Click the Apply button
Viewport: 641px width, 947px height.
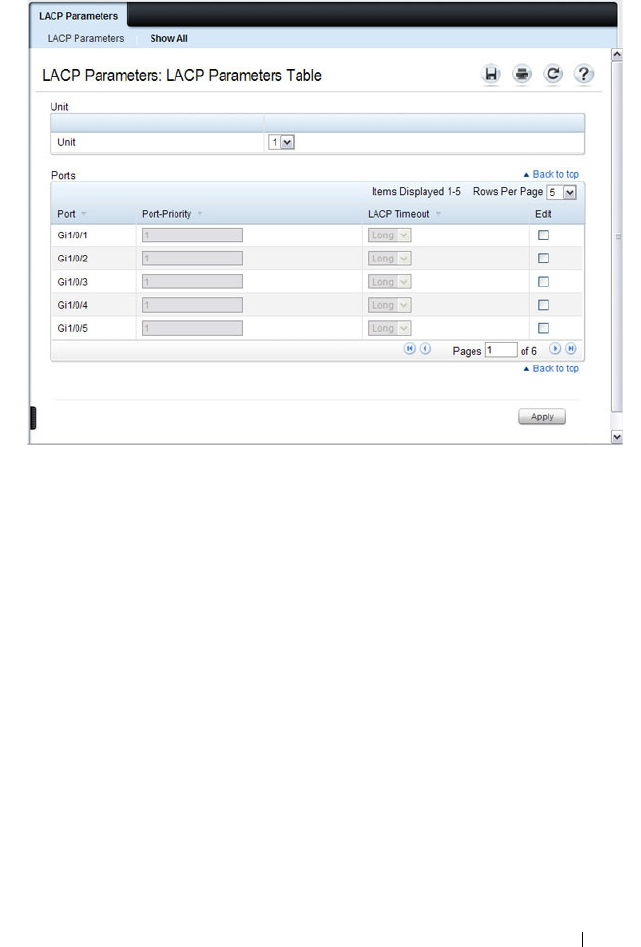coord(542,417)
